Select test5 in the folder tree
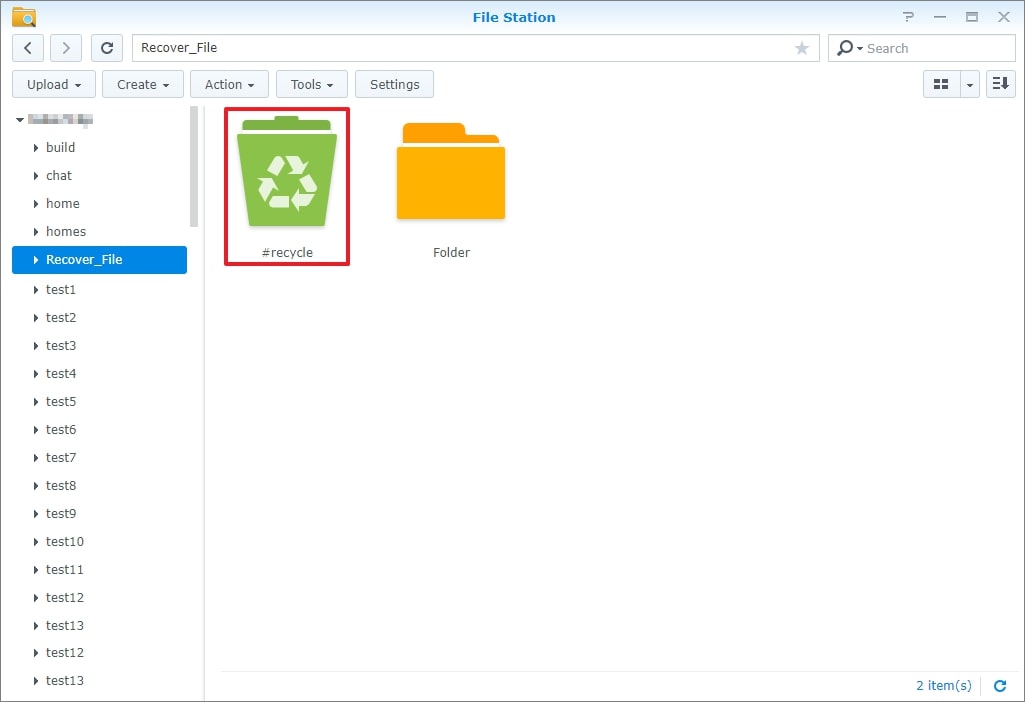Viewport: 1025px width, 702px height. click(60, 401)
